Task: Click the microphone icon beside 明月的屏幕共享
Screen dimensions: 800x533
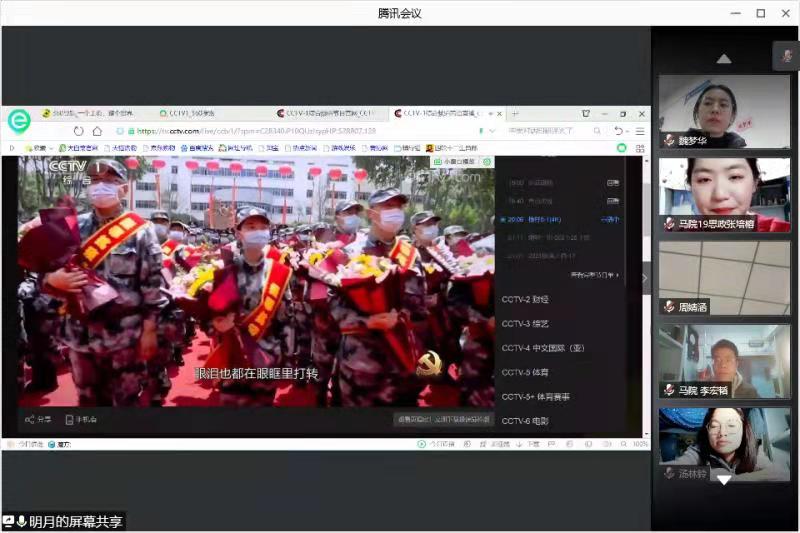Action: point(21,521)
